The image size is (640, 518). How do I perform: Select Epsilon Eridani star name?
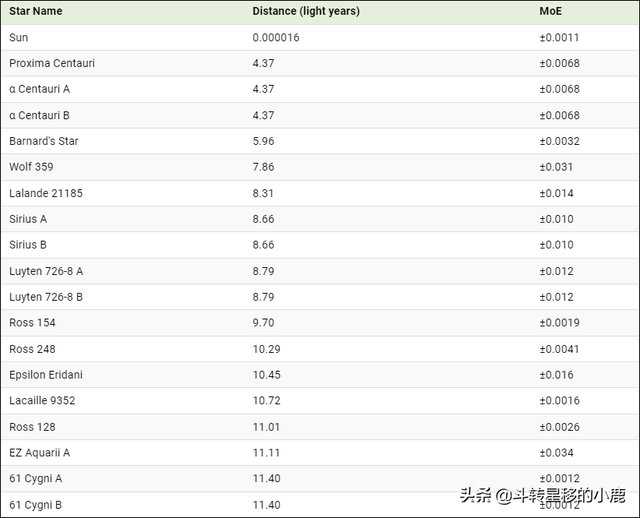[x=46, y=375]
